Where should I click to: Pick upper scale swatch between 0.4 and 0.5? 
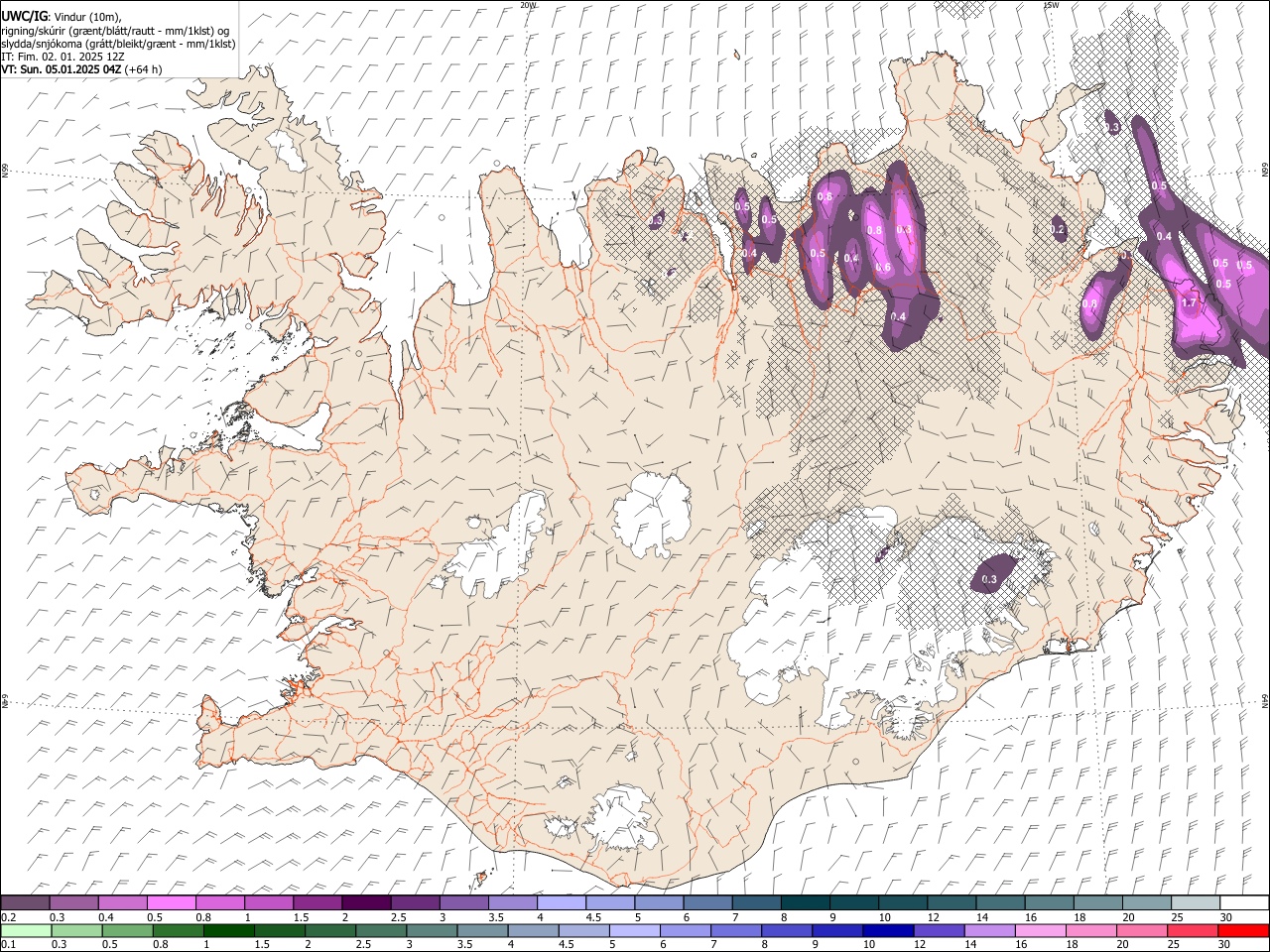coord(123,903)
